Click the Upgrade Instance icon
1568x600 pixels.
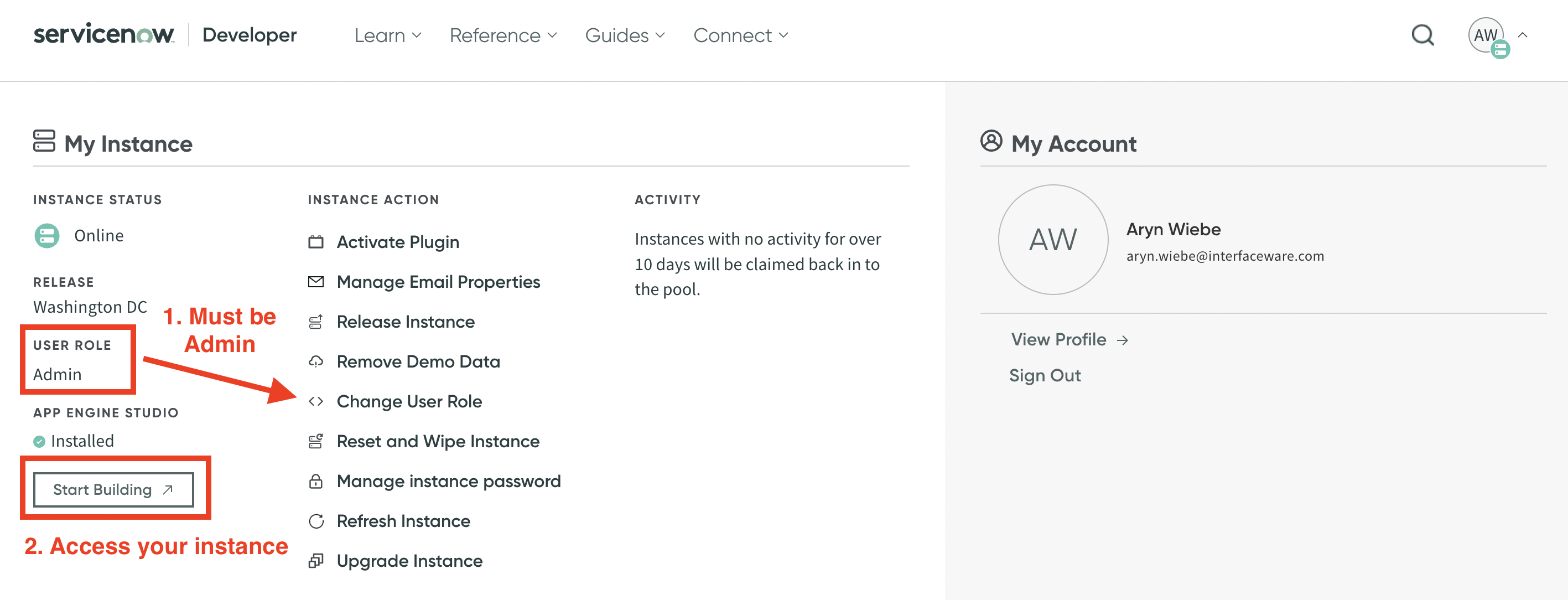316,560
